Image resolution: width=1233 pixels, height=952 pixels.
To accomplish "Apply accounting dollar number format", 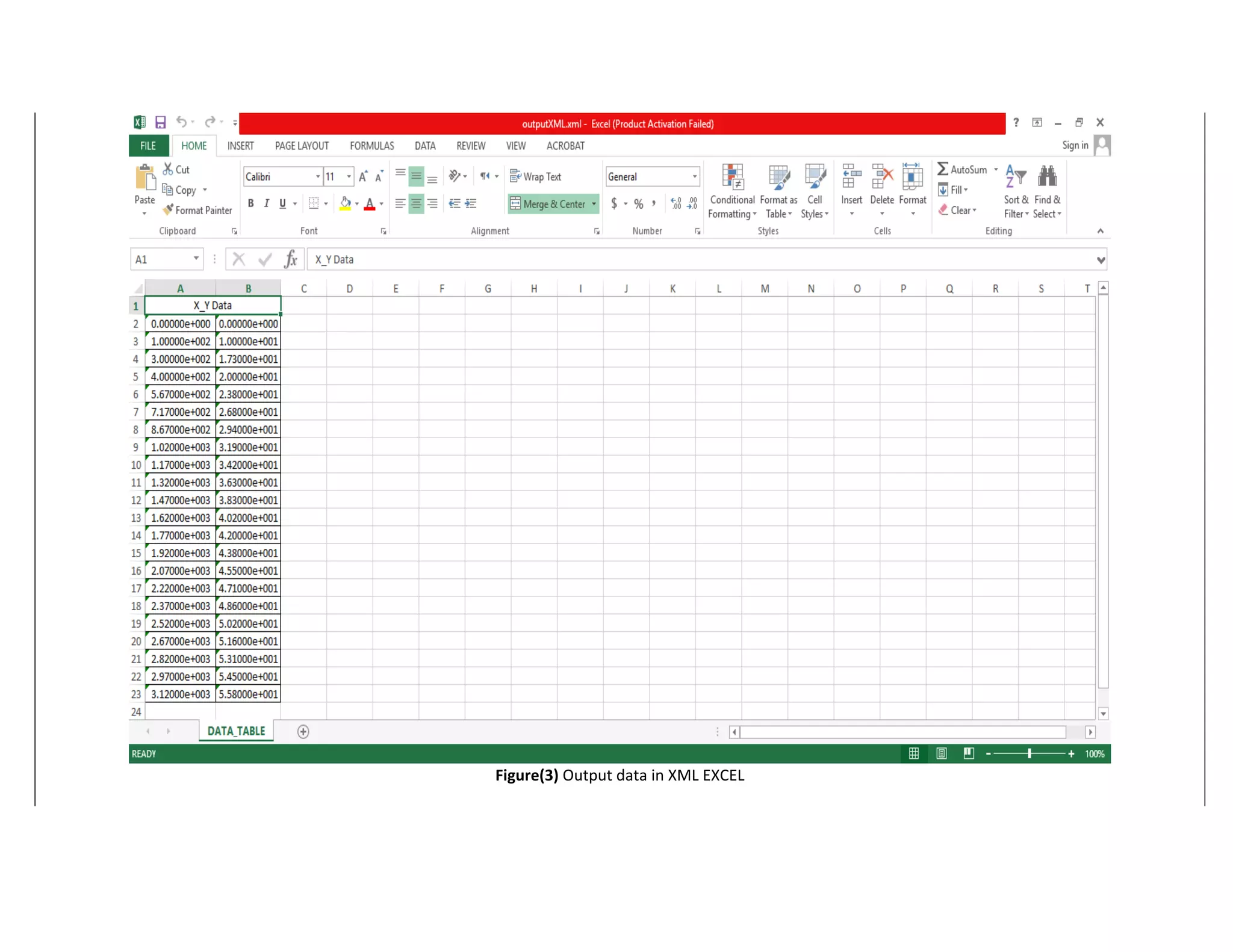I will [x=614, y=203].
